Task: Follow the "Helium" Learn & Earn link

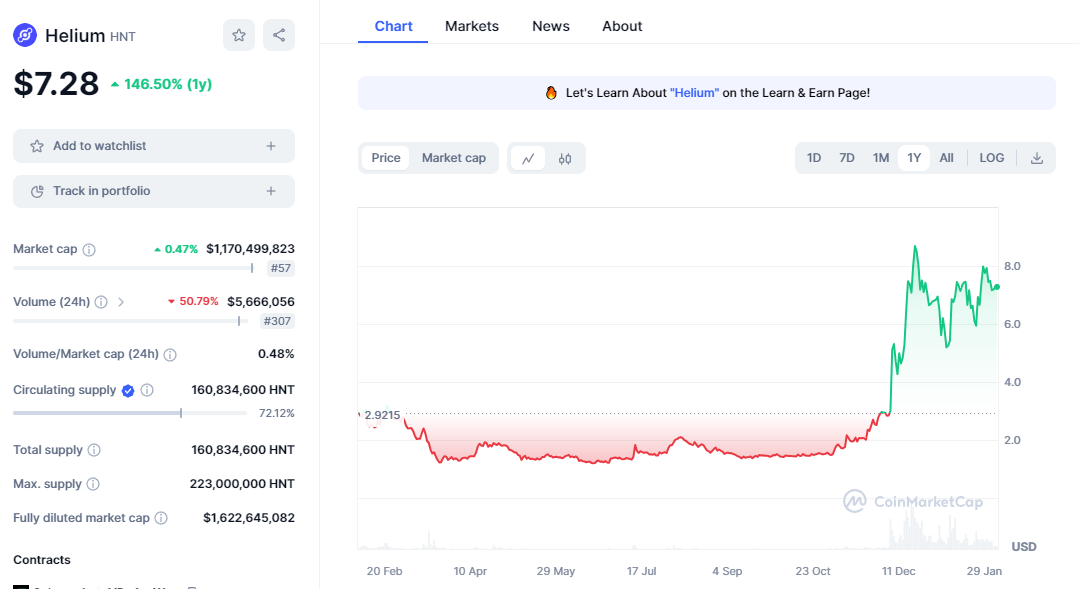Action: 694,93
